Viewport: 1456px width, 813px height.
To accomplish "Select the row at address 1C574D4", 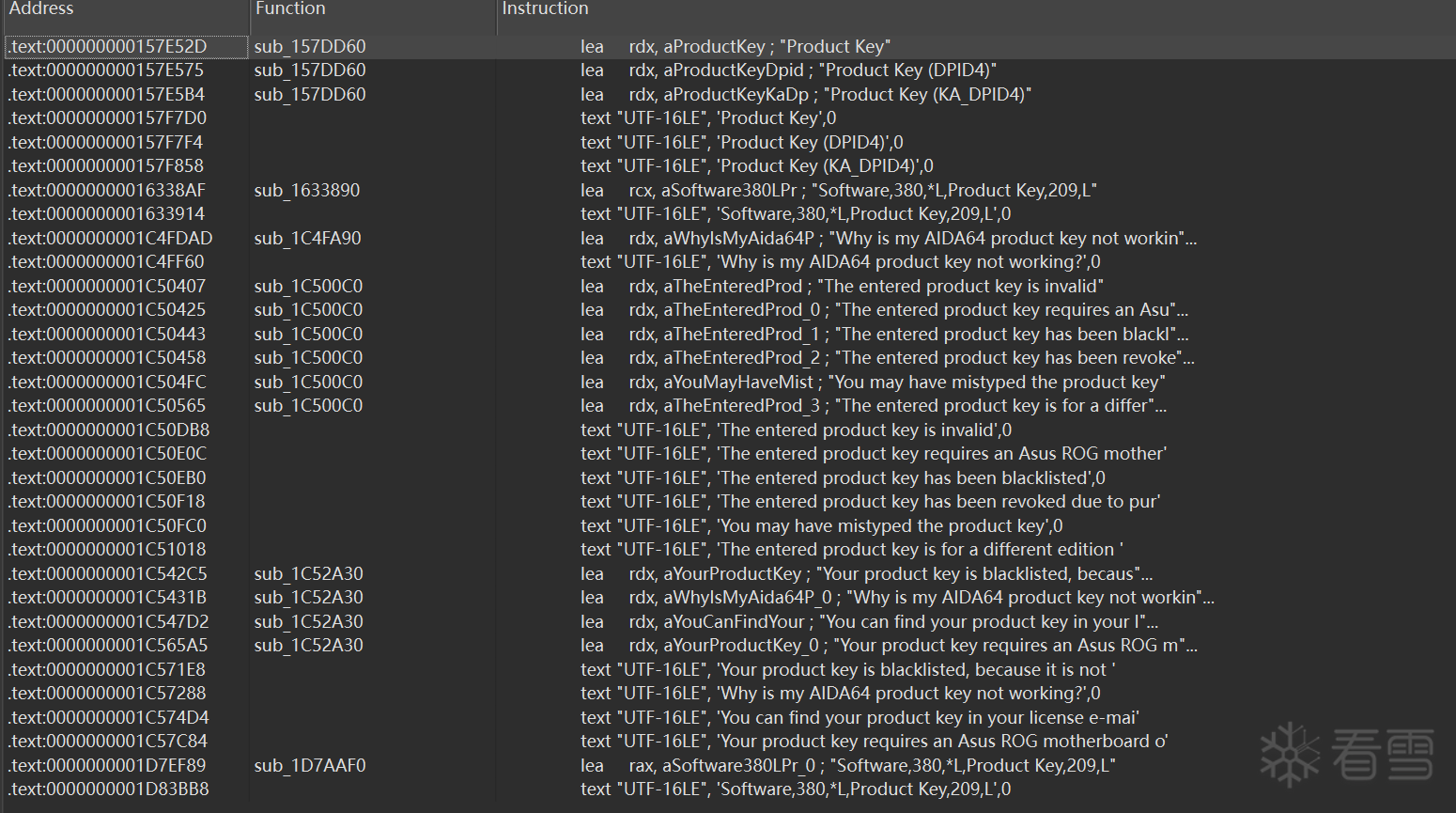I will 108,717.
